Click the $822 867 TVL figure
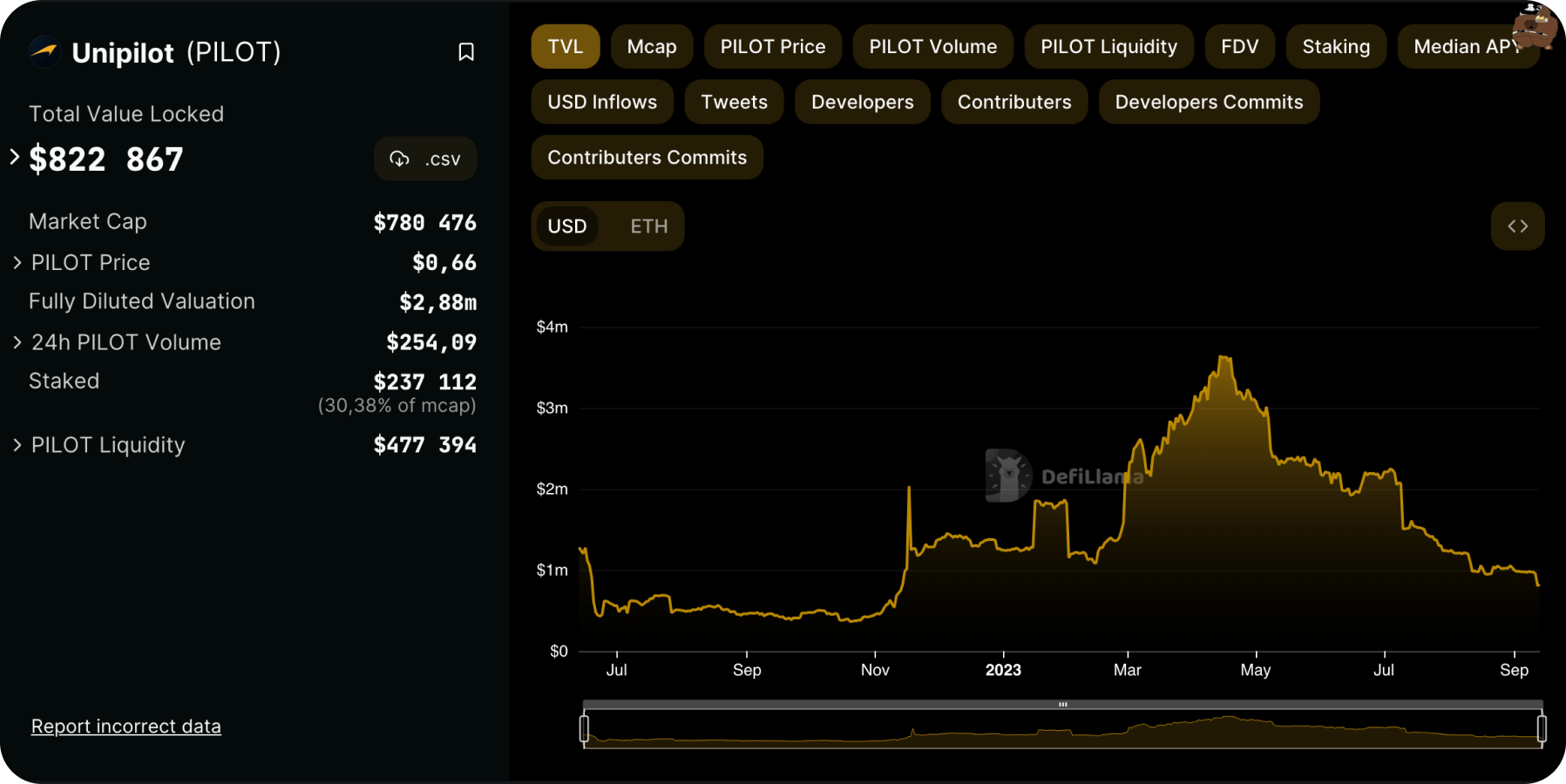Viewport: 1566px width, 784px height. point(106,159)
